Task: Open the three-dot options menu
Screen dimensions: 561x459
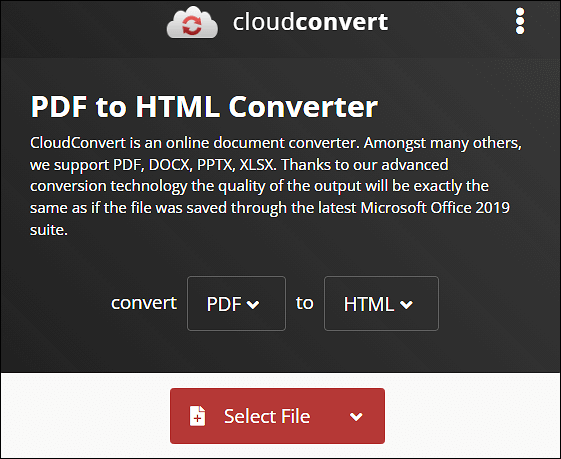Action: [520, 21]
